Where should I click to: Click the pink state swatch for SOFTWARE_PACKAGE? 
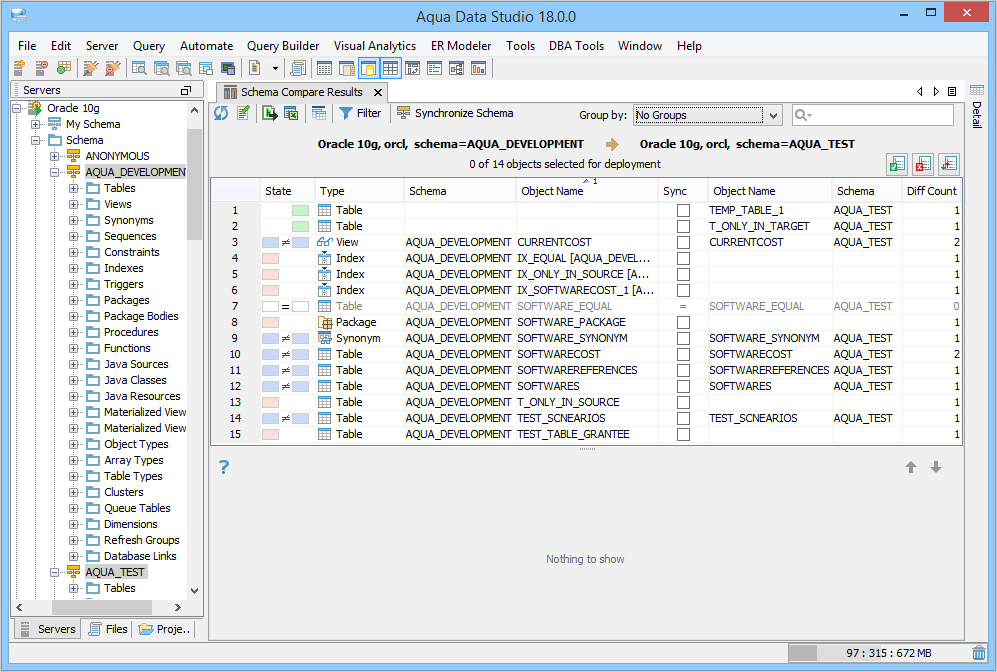[x=271, y=322]
